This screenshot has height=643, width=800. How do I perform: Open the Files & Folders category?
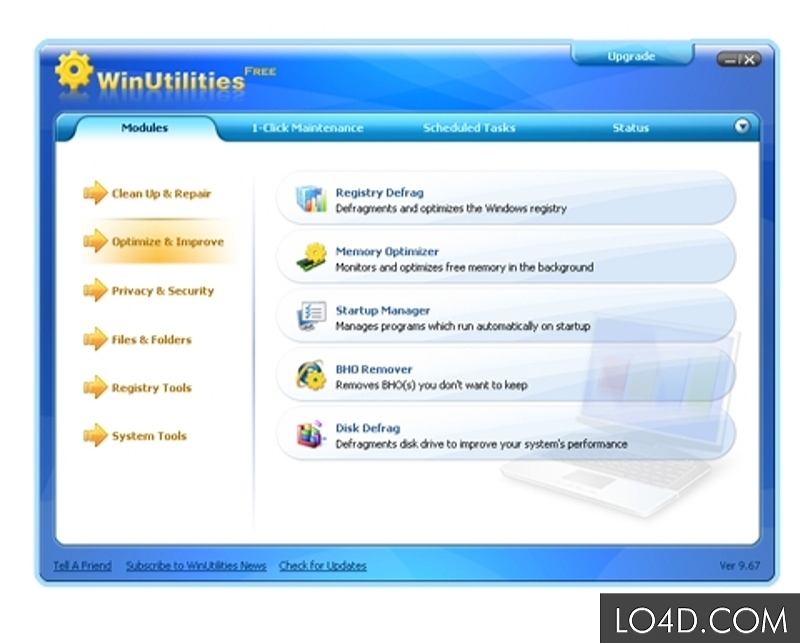(152, 339)
